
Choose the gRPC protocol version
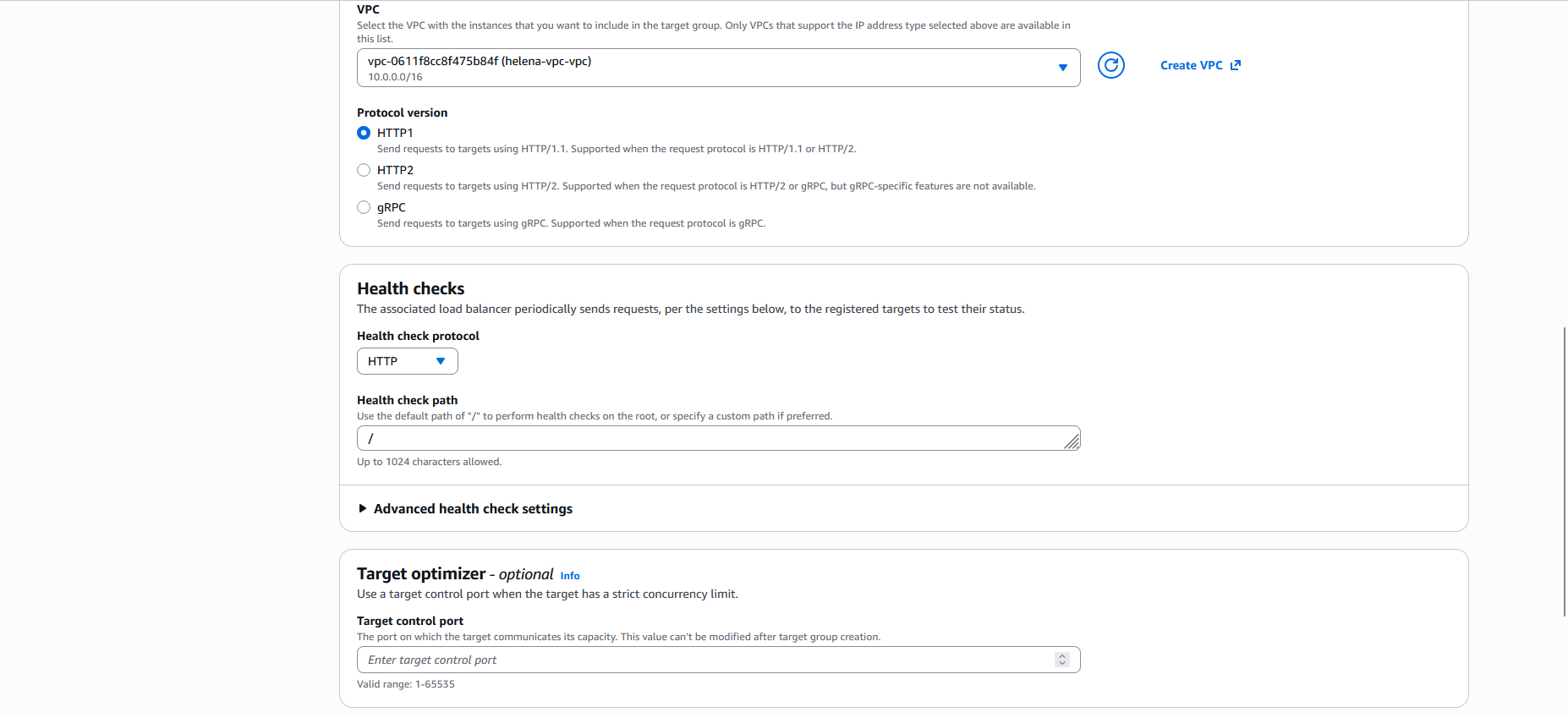[364, 207]
